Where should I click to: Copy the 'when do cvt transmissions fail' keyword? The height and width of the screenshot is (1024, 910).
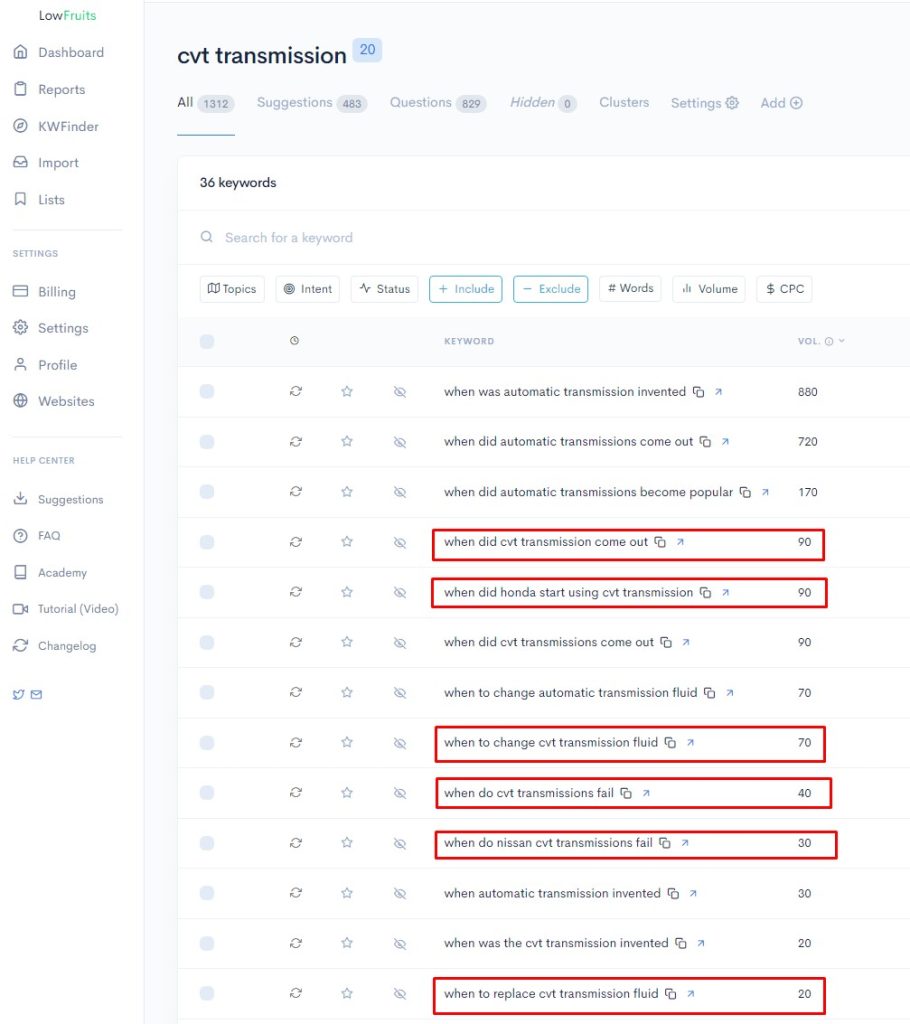tap(626, 793)
